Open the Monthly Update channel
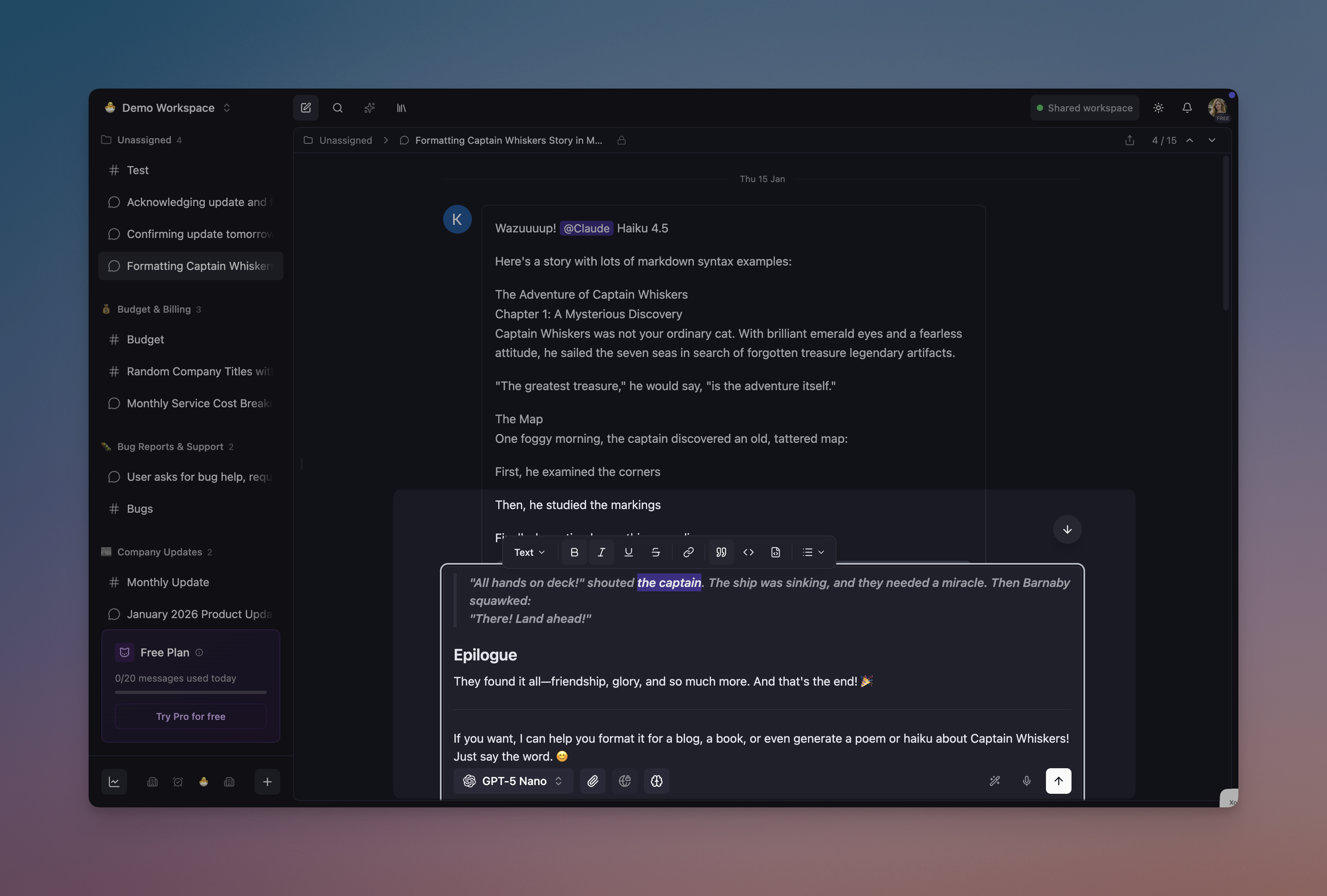This screenshot has width=1327, height=896. [191, 582]
